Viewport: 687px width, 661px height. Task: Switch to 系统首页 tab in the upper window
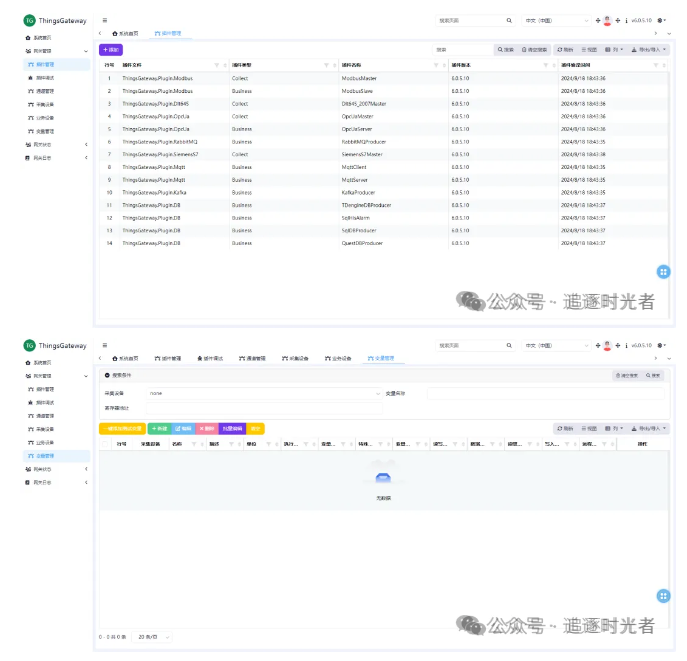125,34
